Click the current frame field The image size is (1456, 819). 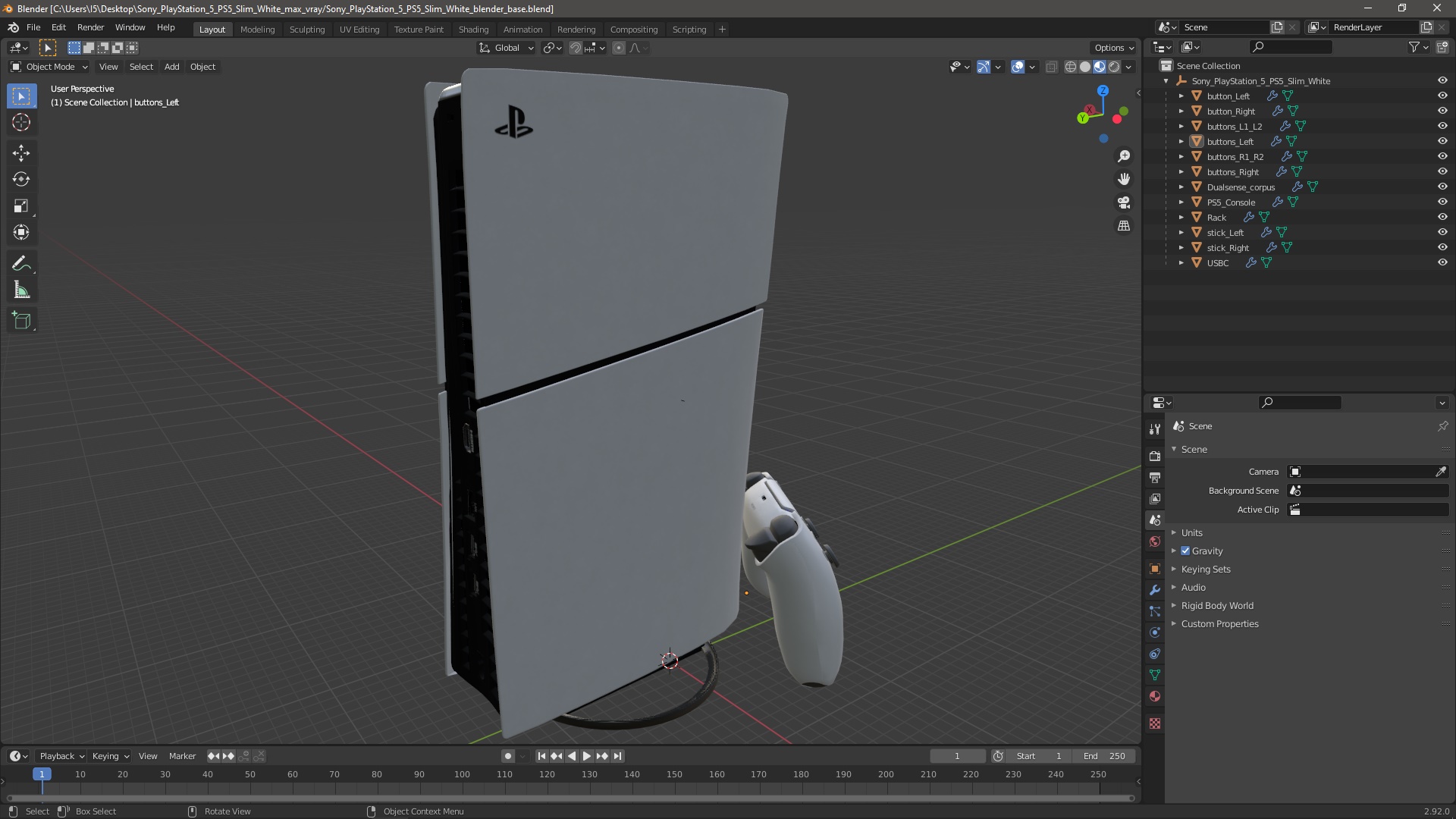coord(957,756)
